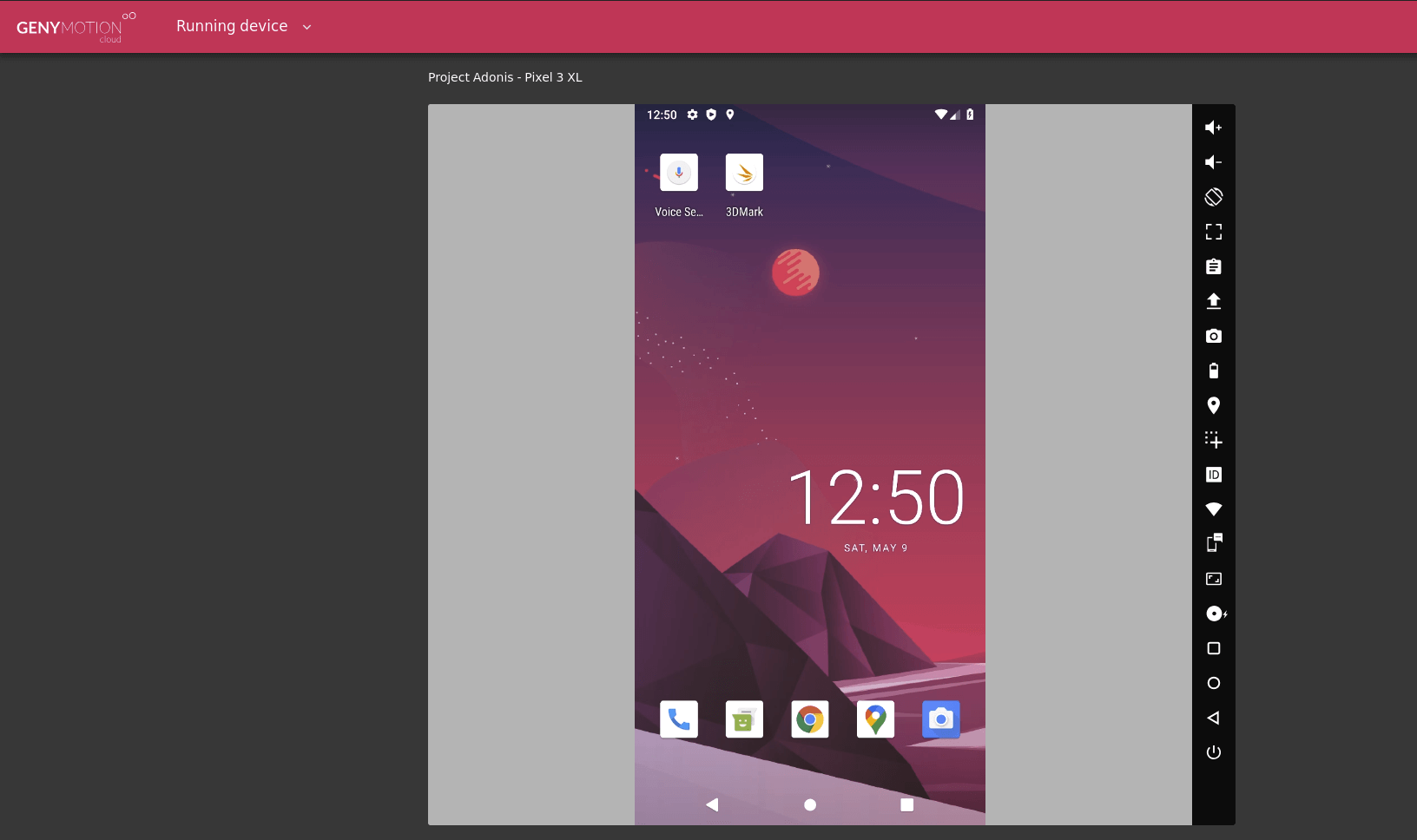
Task: Launch the 3DMark app
Action: 744,173
